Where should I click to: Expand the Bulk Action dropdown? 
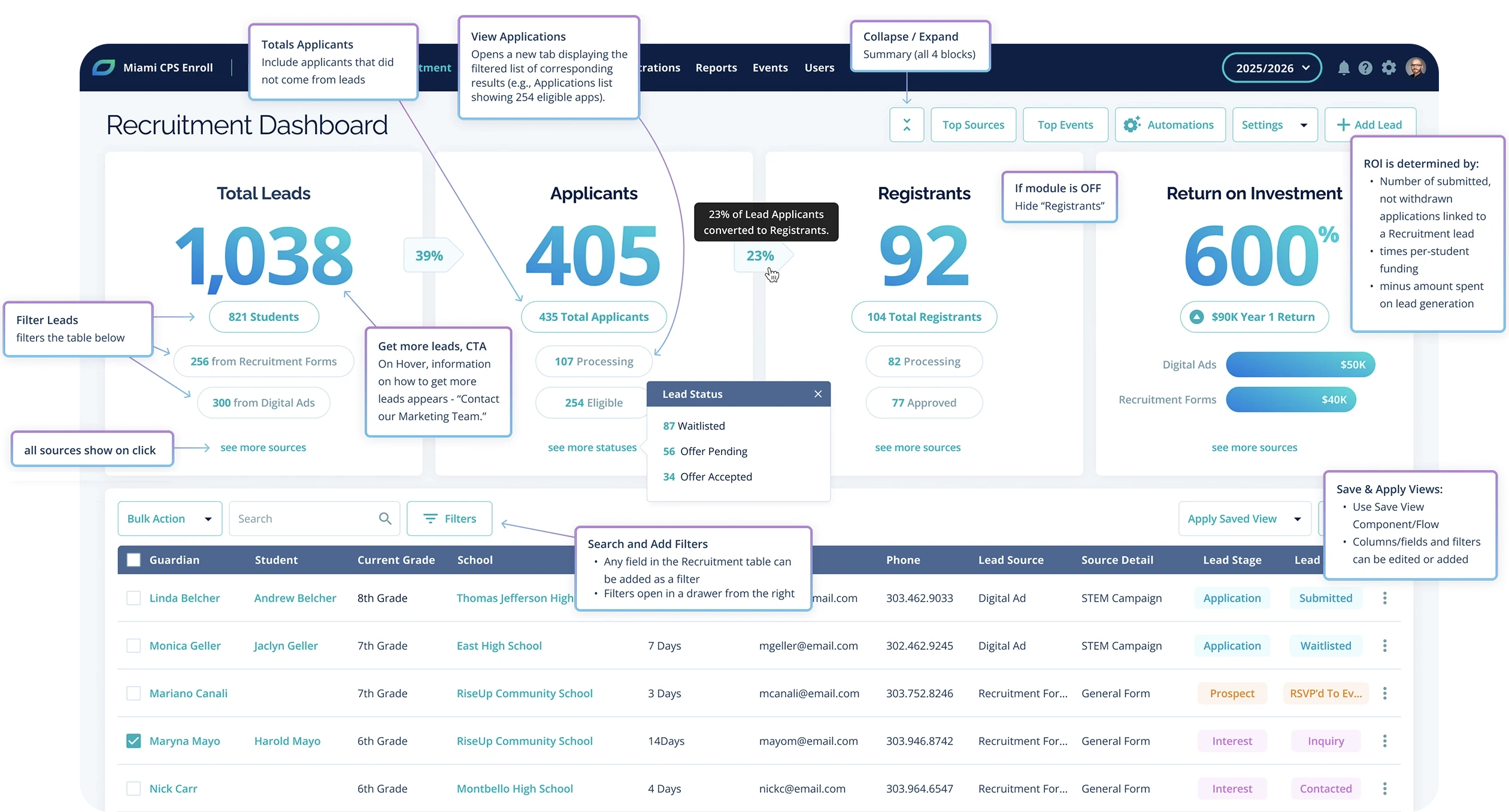pos(170,519)
